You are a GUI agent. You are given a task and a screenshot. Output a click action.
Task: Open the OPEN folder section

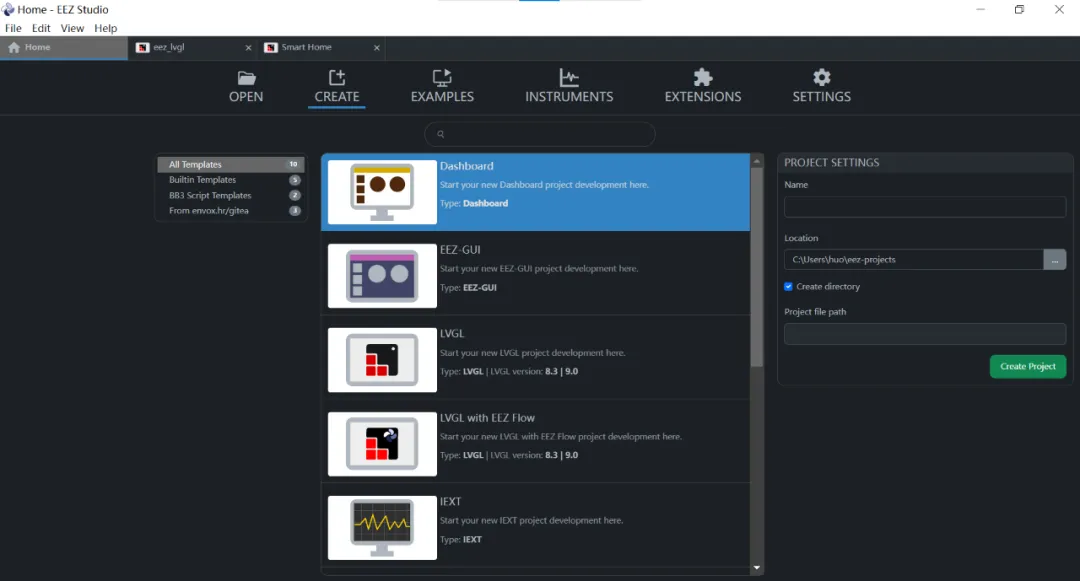246,87
